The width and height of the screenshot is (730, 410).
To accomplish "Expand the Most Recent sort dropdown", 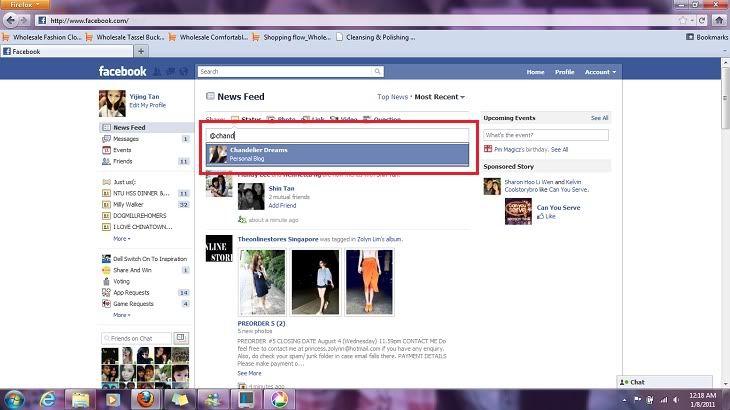I will (439, 97).
